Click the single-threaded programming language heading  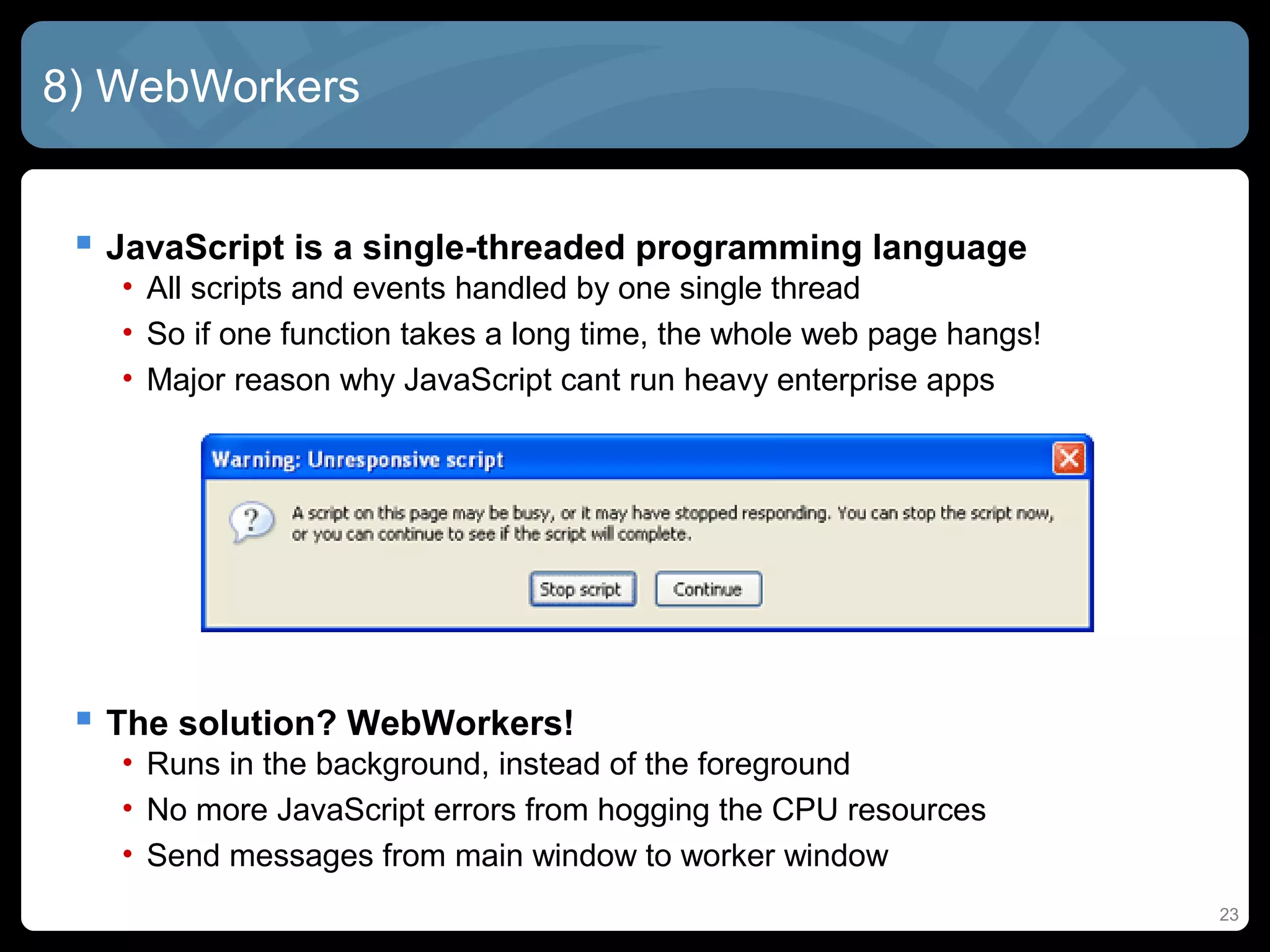click(x=566, y=247)
